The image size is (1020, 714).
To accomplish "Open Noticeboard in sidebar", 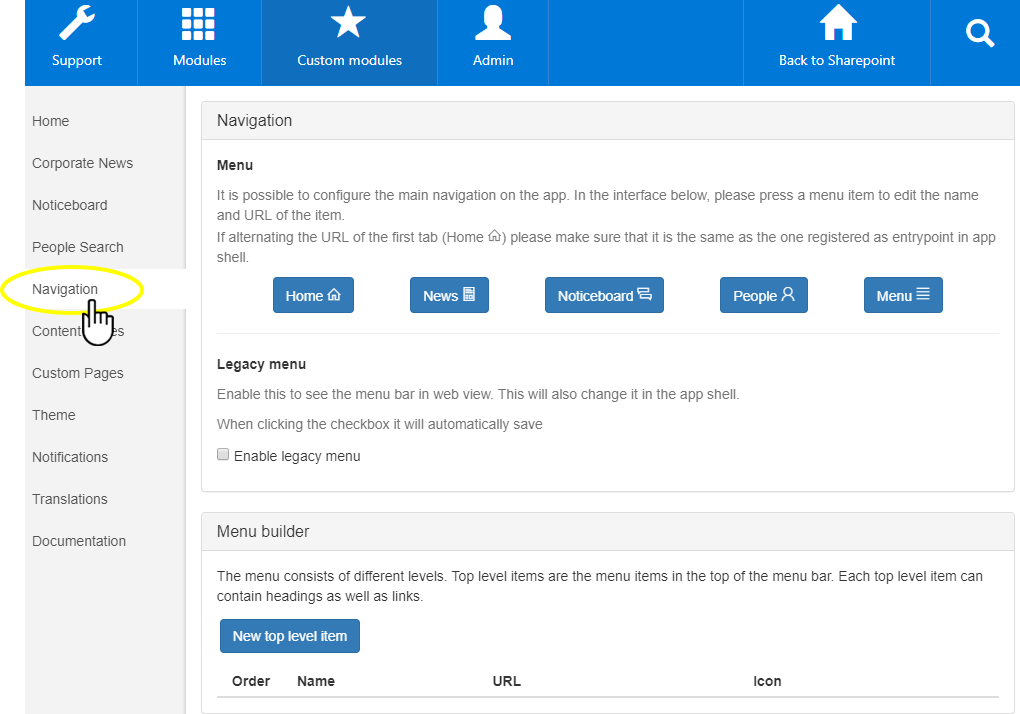I will pyautogui.click(x=70, y=205).
